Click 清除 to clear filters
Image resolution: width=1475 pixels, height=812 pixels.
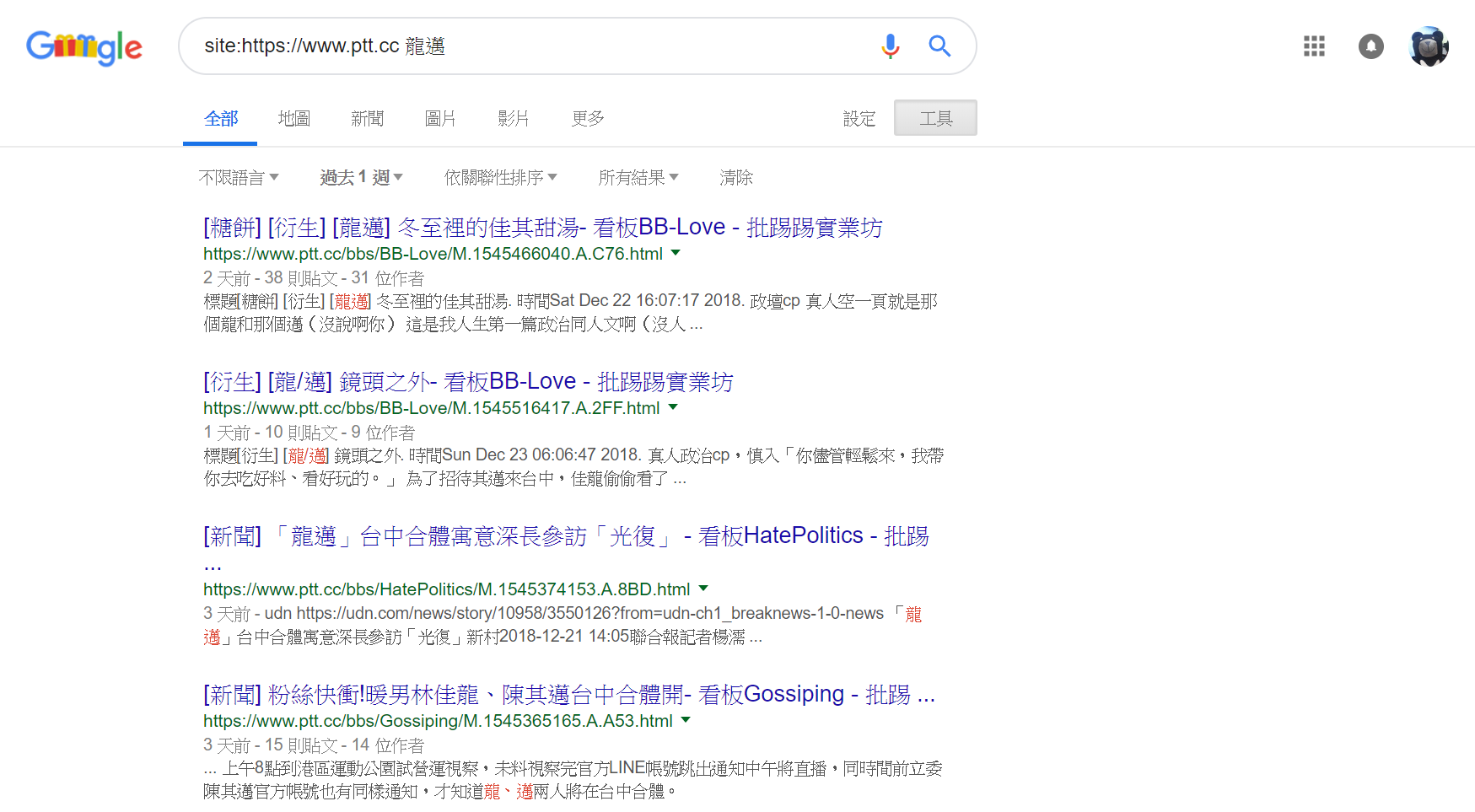(x=736, y=178)
